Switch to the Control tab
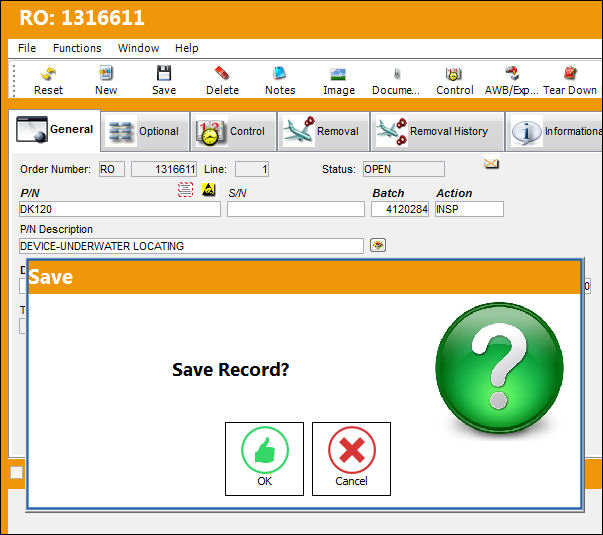Screen dimensions: 603x535 click(x=233, y=132)
